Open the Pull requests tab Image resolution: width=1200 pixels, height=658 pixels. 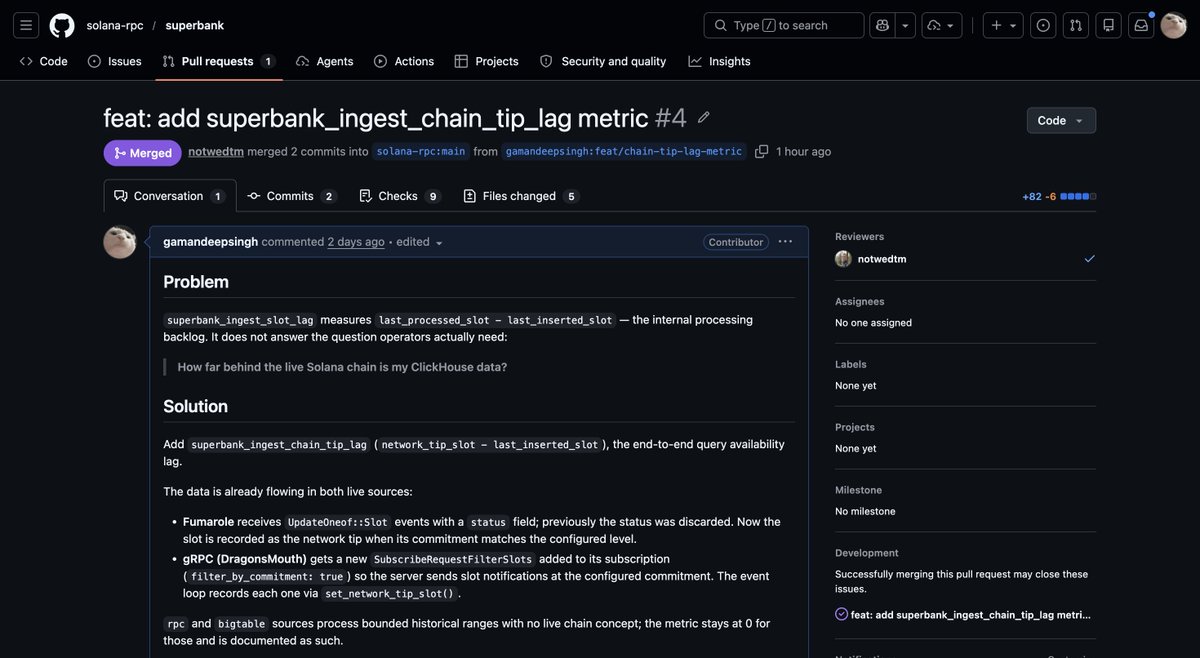click(x=218, y=61)
